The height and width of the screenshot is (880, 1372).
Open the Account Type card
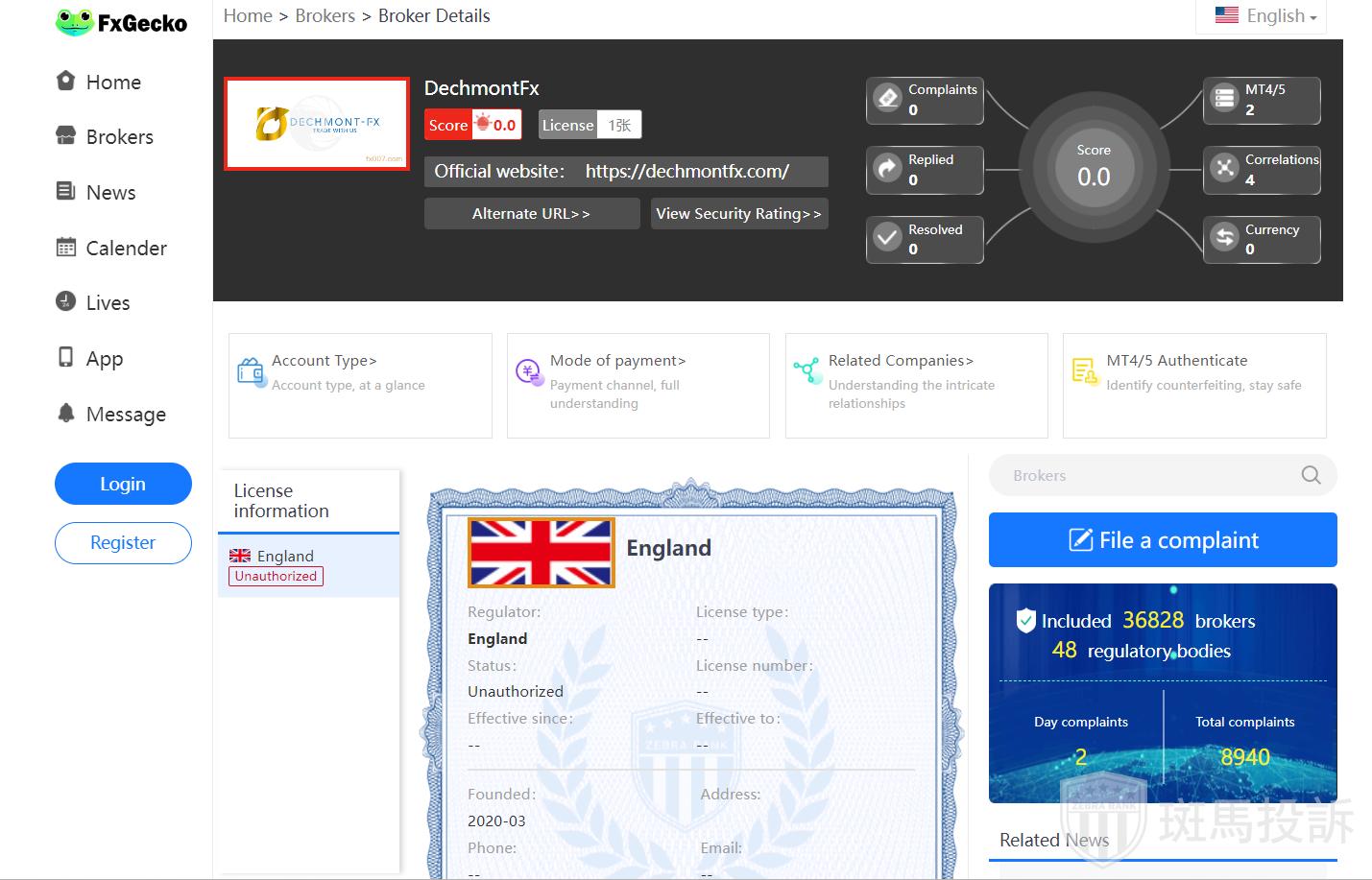[x=360, y=385]
